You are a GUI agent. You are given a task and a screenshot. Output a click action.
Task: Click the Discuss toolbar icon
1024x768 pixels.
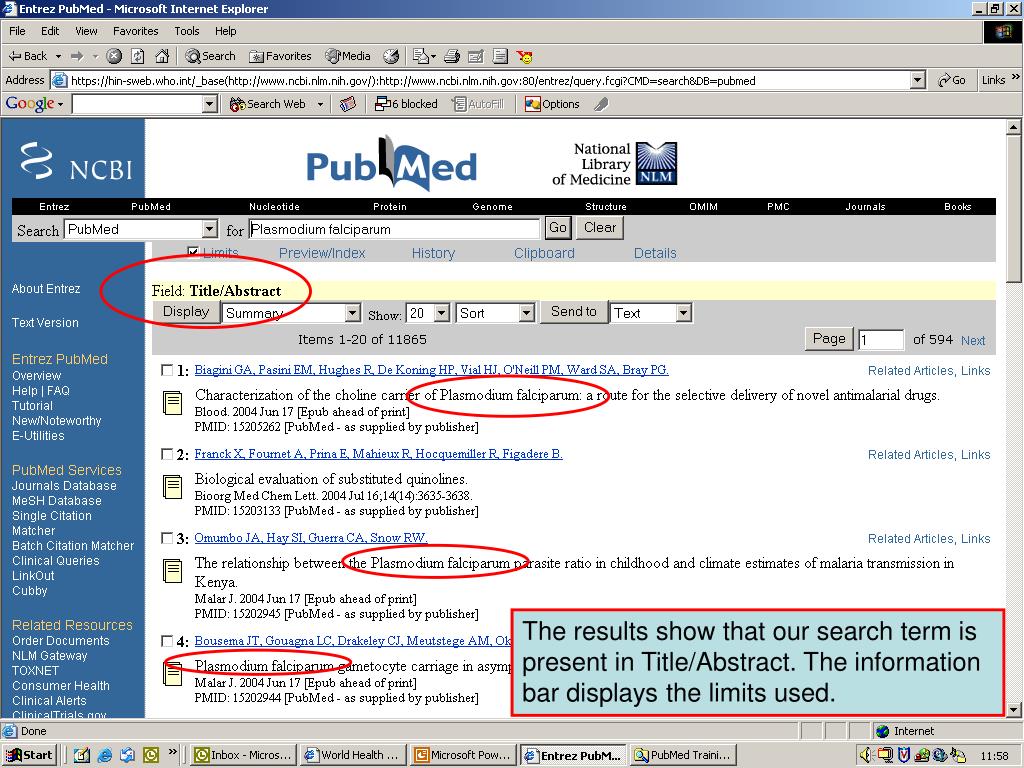click(x=500, y=56)
